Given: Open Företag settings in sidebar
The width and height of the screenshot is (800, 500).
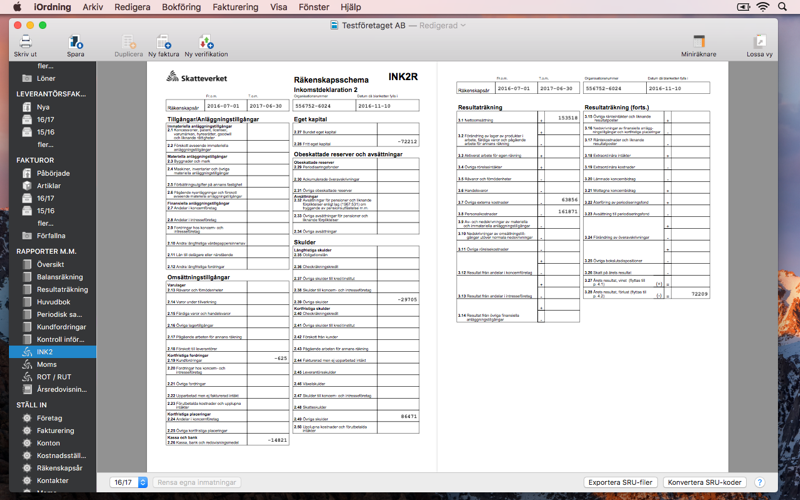Looking at the screenshot, I should pyautogui.click(x=49, y=418).
